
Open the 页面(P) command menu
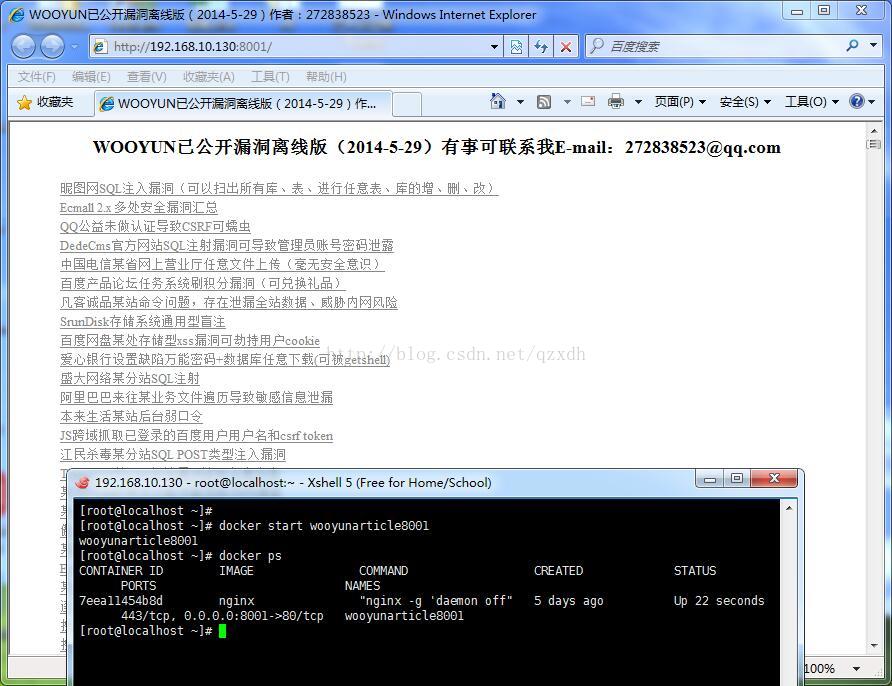(x=680, y=102)
